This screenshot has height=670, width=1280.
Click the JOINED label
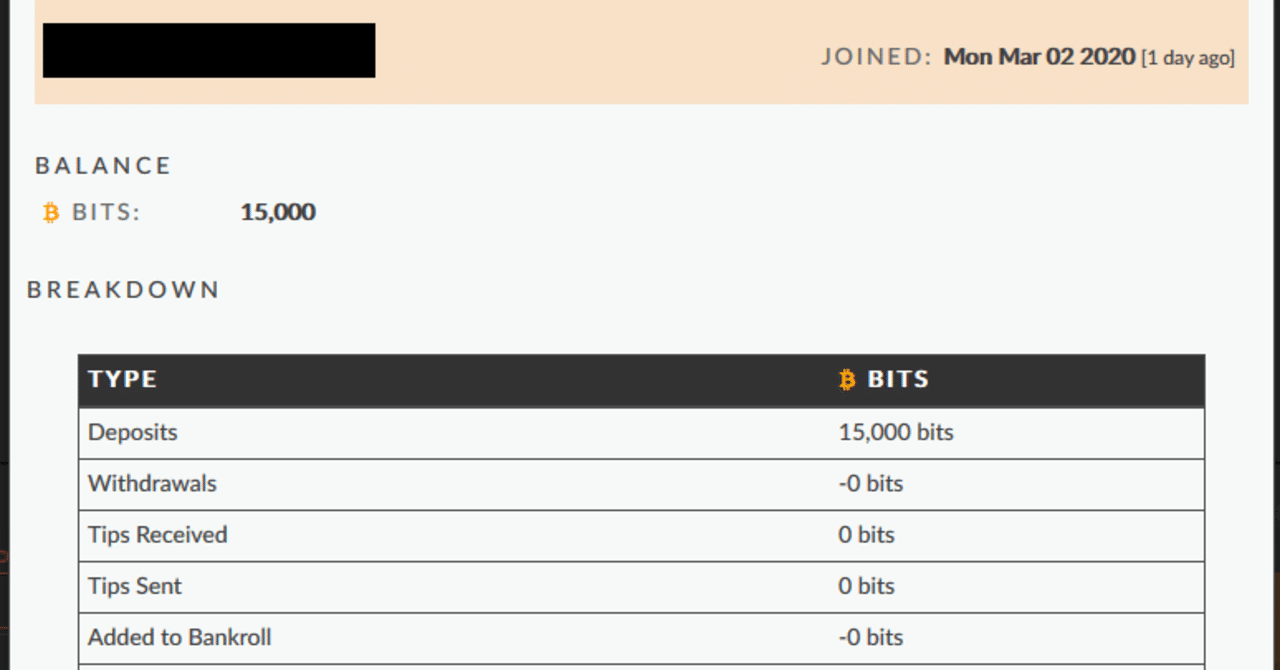click(876, 57)
